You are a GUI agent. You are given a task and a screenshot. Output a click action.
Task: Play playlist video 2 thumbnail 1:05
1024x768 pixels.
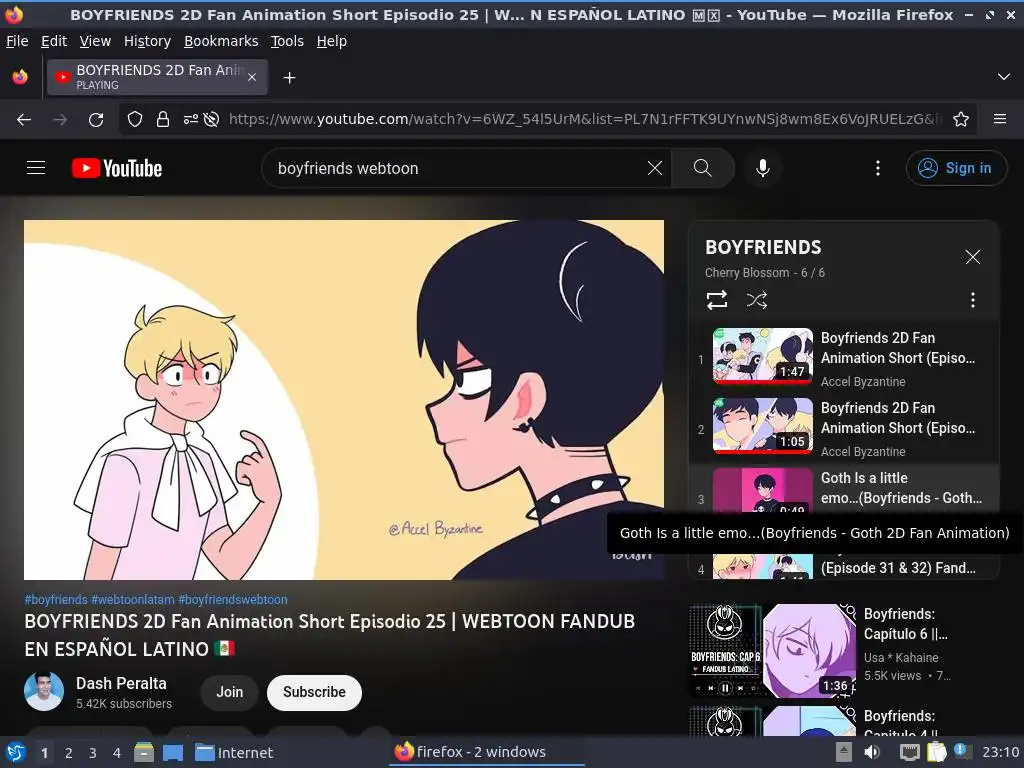[762, 426]
